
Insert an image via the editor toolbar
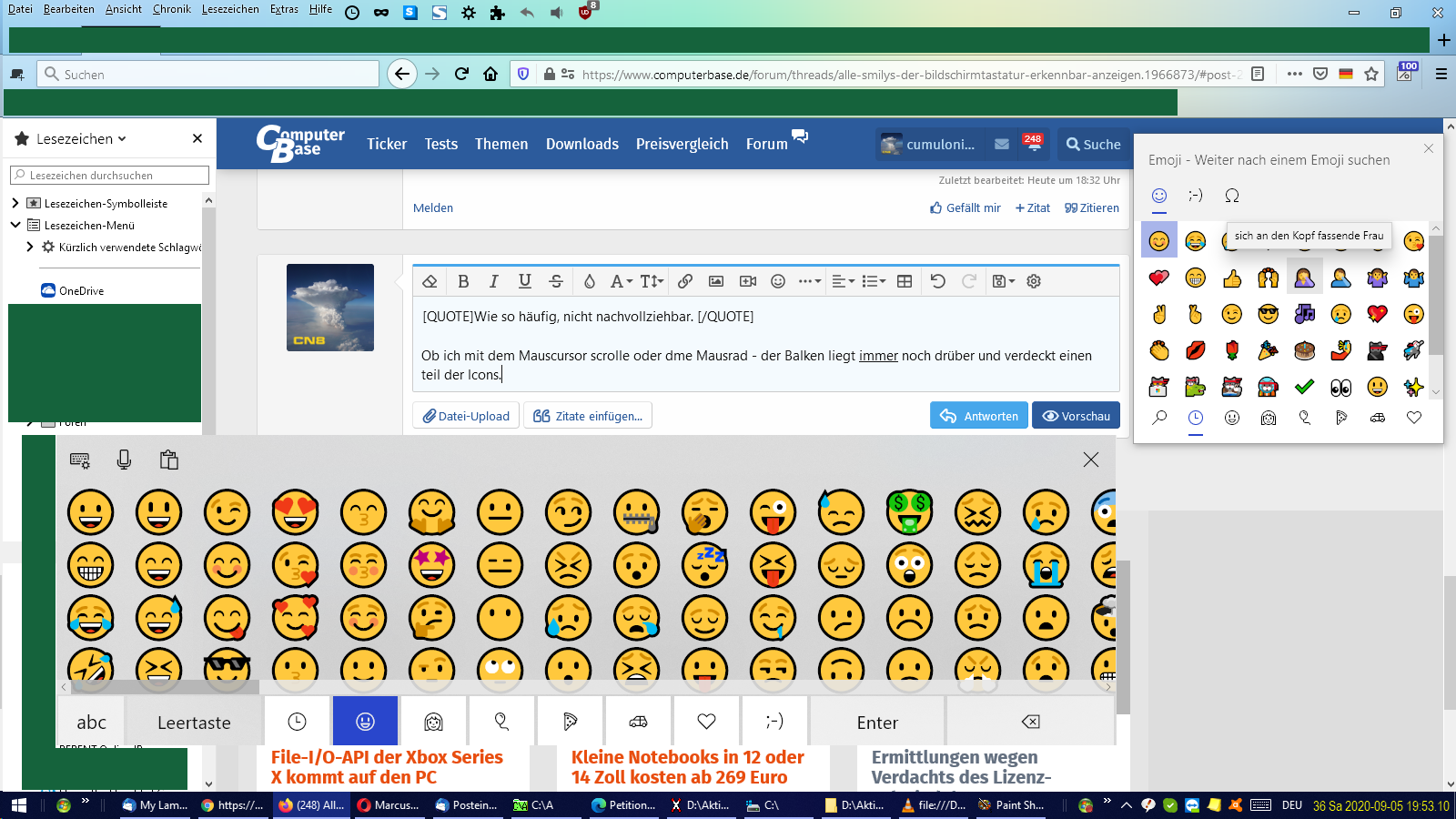[x=716, y=281]
